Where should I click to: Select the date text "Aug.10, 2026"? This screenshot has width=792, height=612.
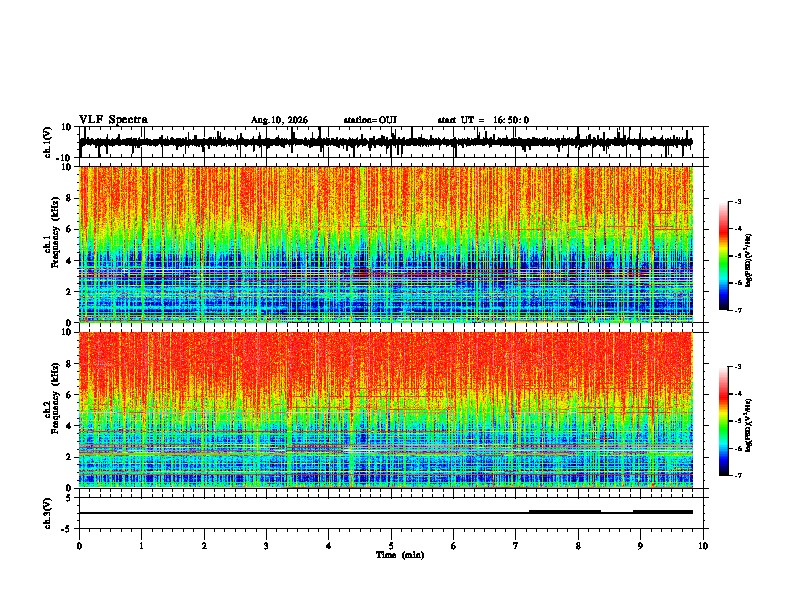tap(279, 120)
